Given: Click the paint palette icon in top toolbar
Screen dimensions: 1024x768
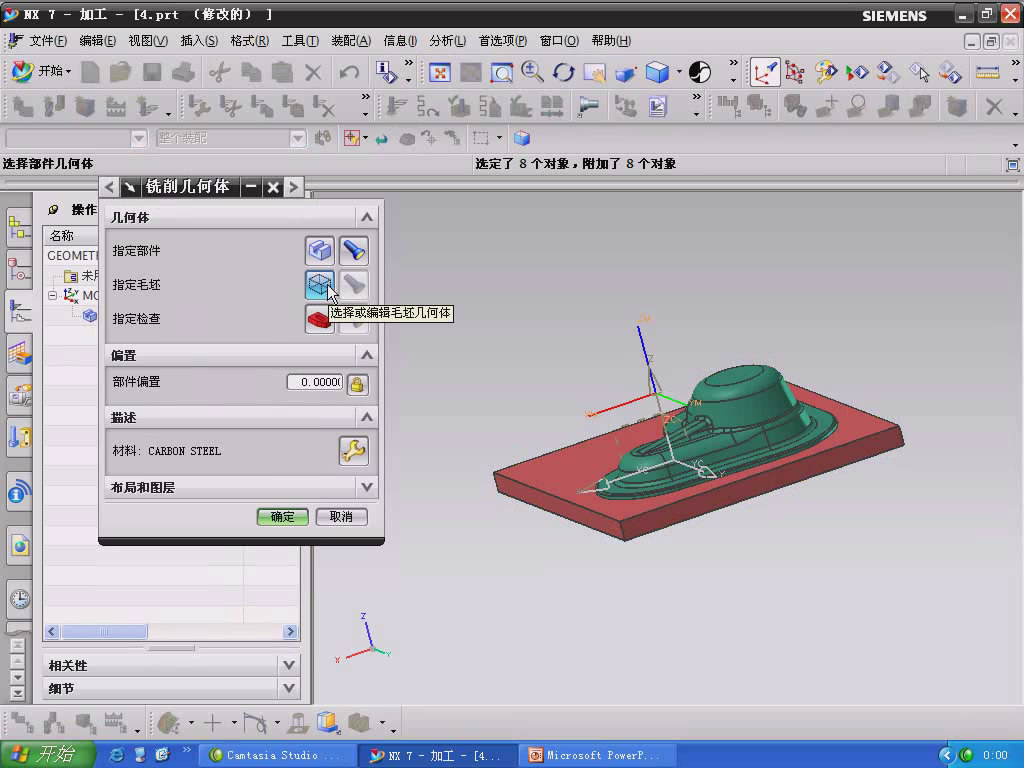Looking at the screenshot, I should point(825,72).
